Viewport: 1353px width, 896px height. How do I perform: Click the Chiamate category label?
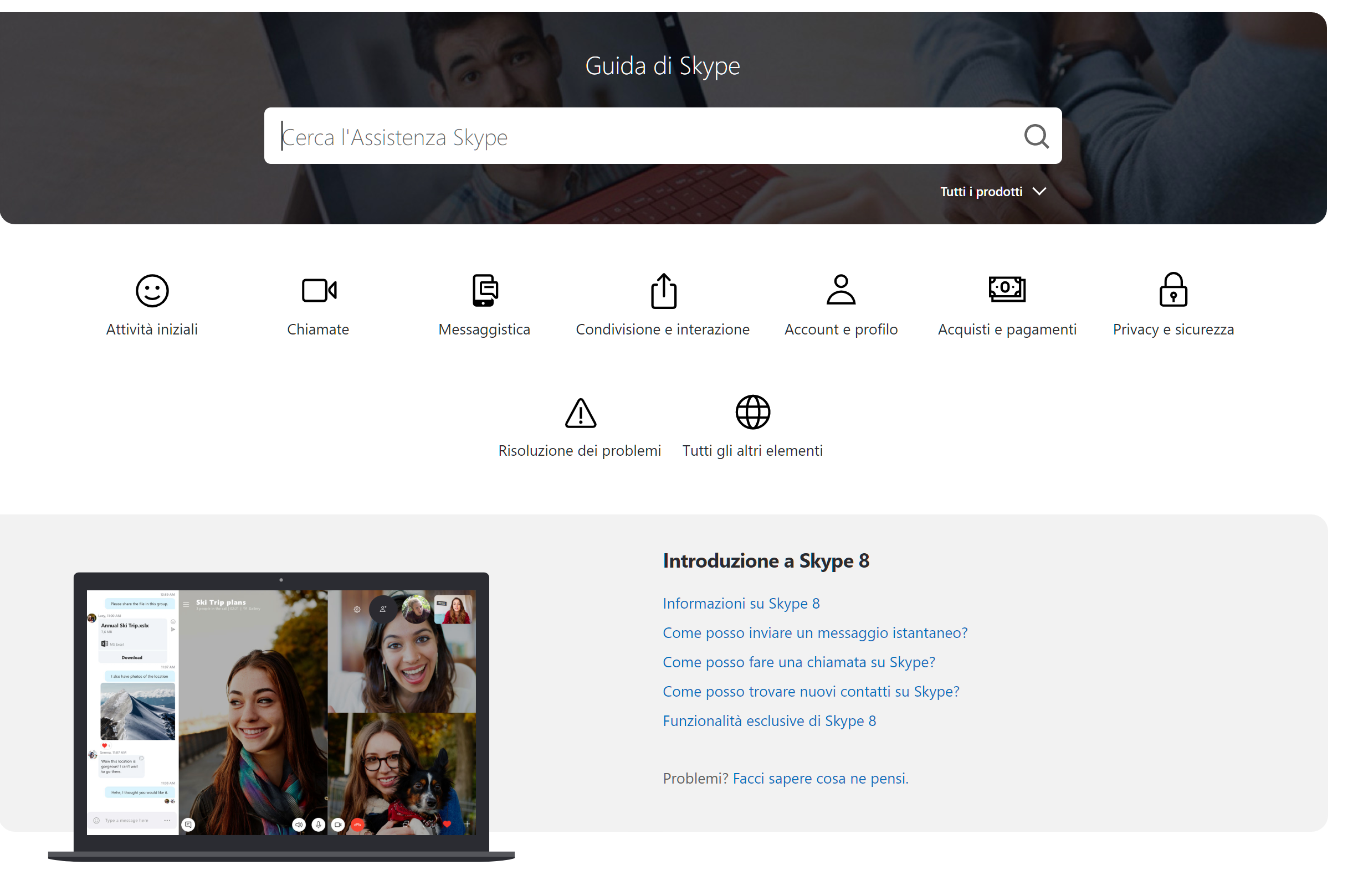coord(318,329)
